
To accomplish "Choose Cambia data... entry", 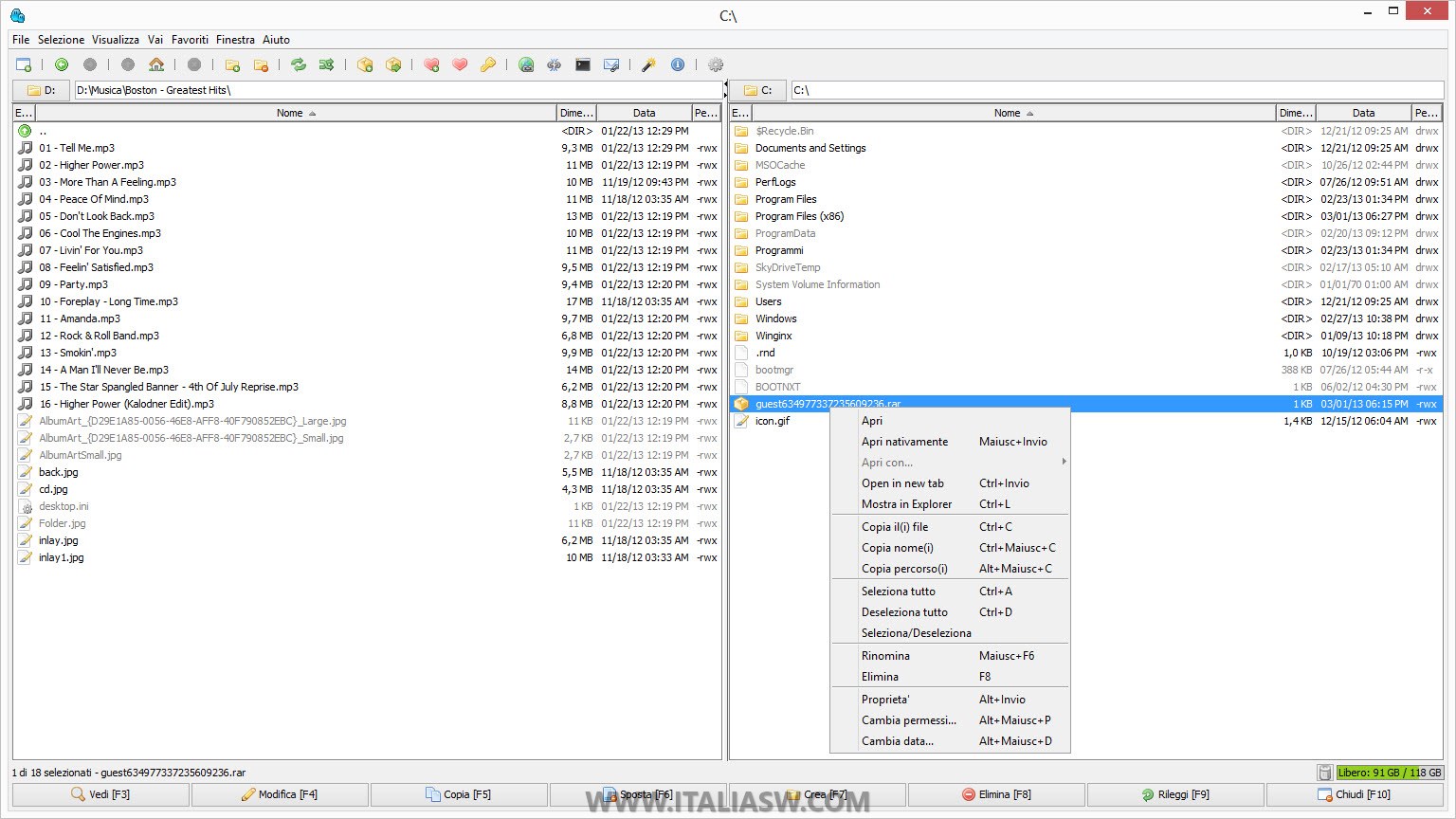I will [x=950, y=741].
